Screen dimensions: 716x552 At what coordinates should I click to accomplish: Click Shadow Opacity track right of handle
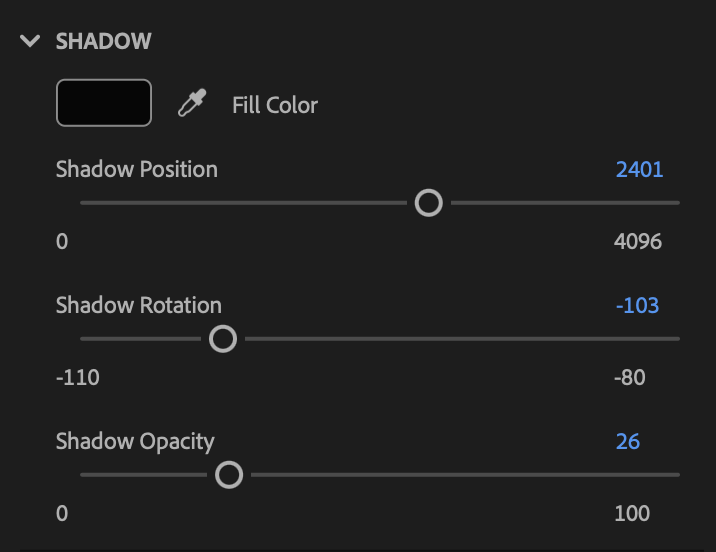click(460, 475)
